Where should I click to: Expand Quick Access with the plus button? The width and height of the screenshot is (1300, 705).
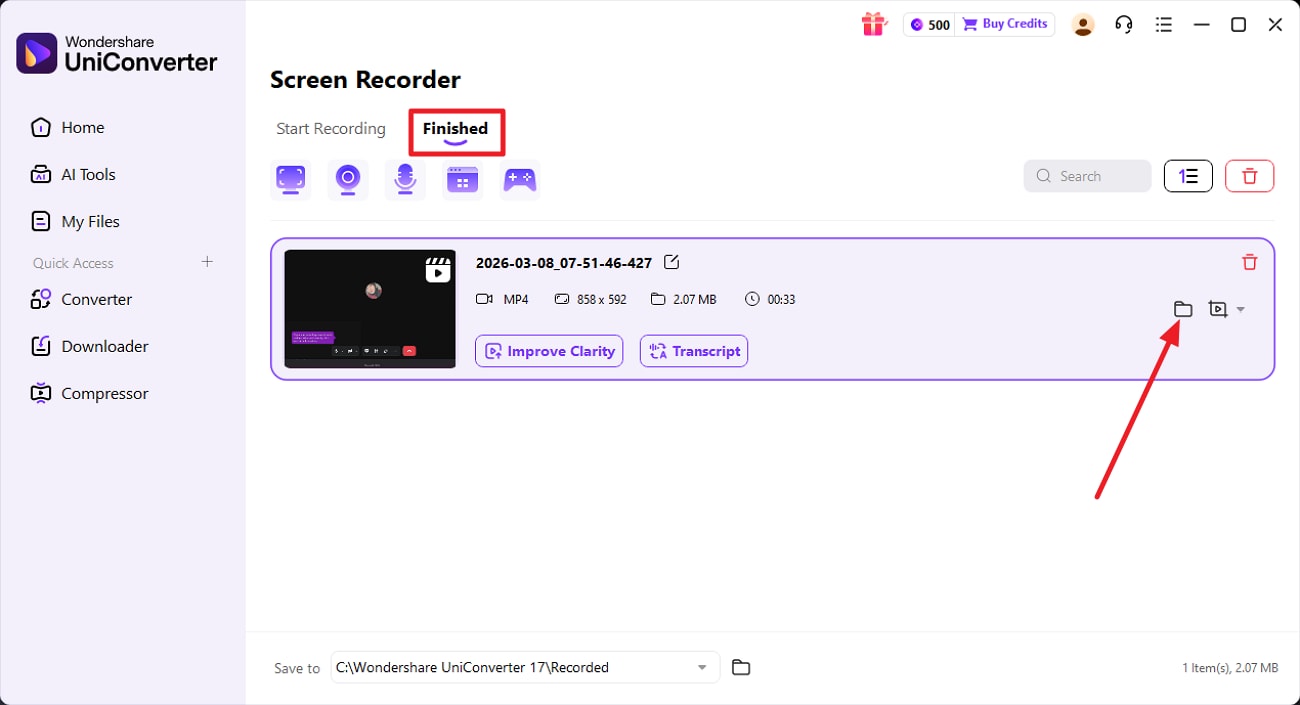tap(207, 262)
